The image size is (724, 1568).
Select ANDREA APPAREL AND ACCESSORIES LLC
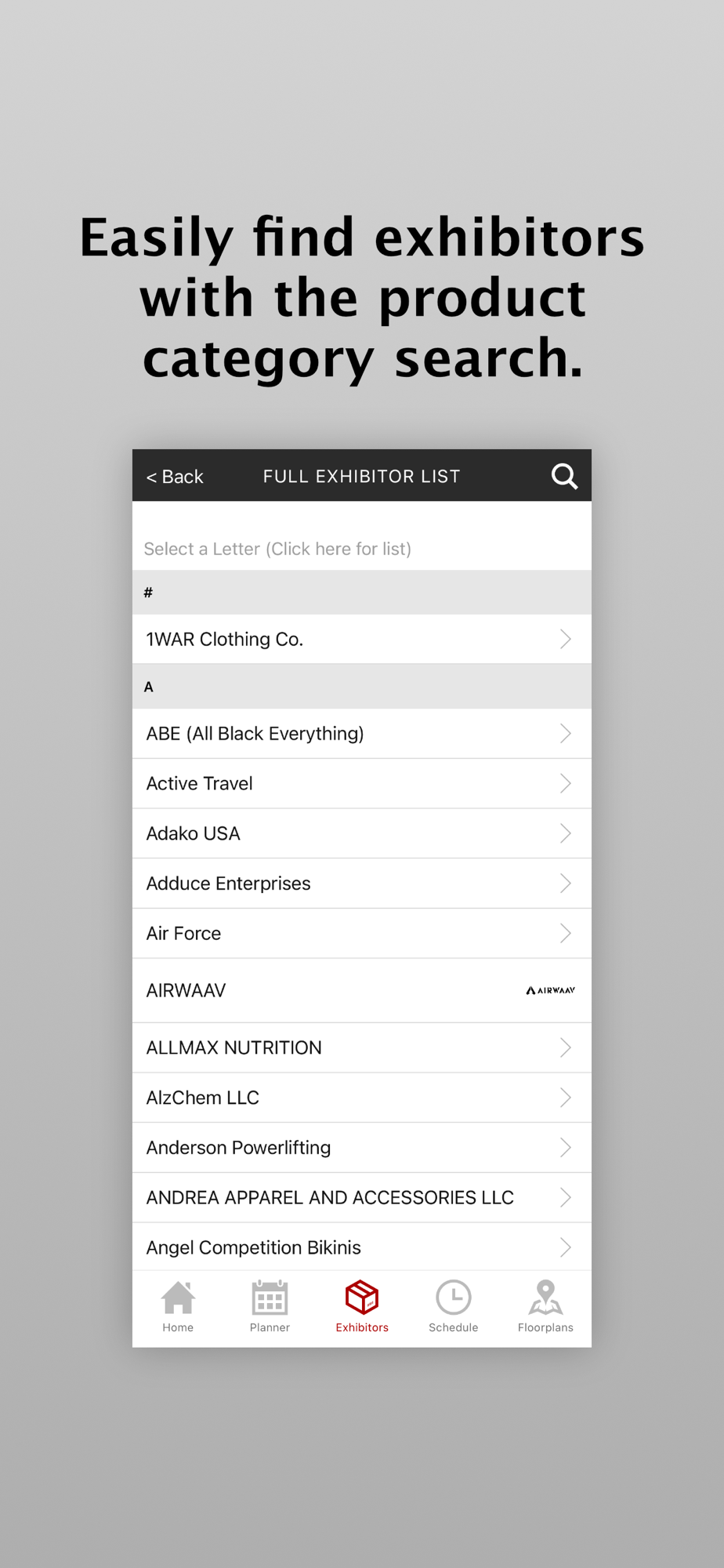[362, 1198]
